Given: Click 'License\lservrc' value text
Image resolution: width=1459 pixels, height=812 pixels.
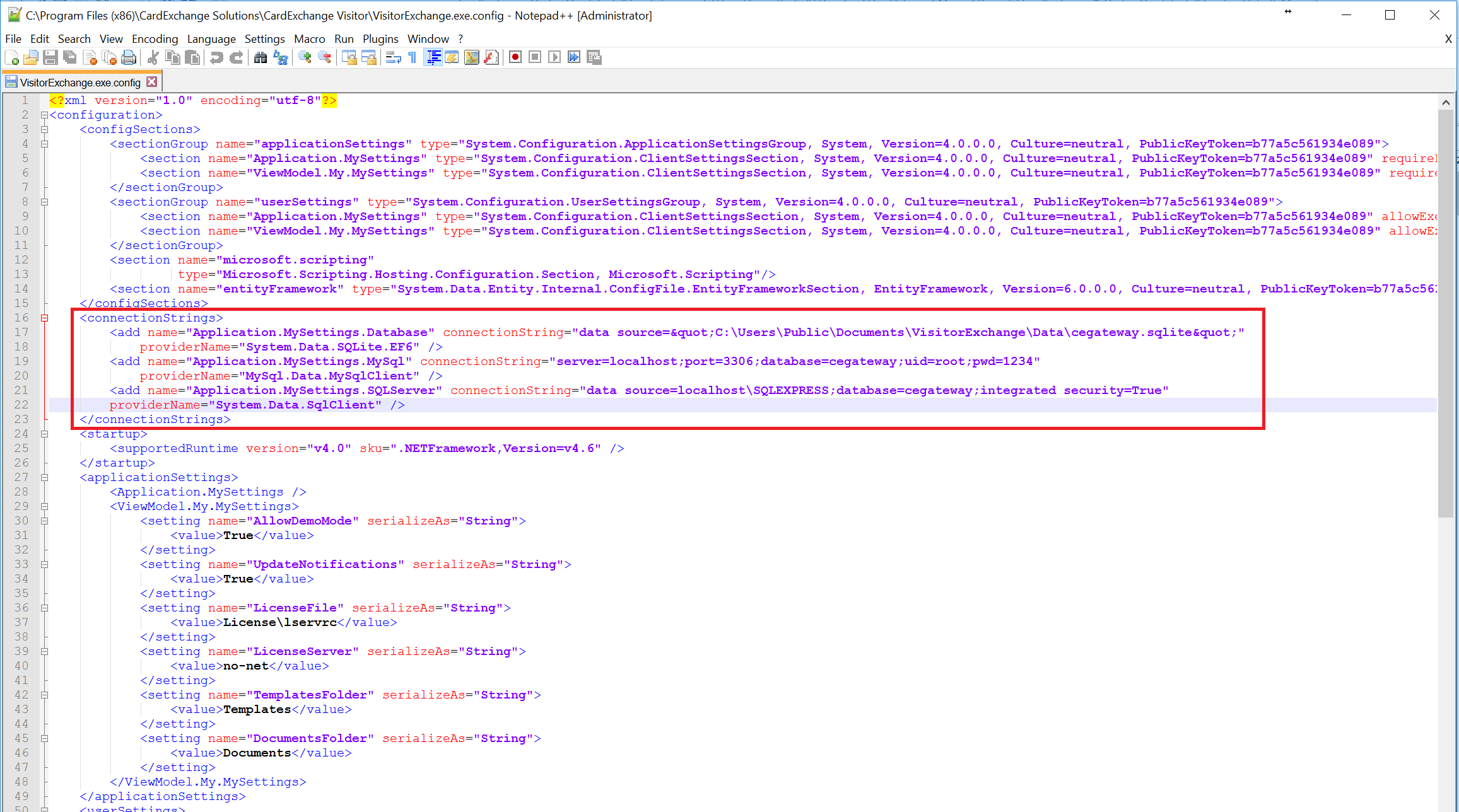Looking at the screenshot, I should click(280, 622).
